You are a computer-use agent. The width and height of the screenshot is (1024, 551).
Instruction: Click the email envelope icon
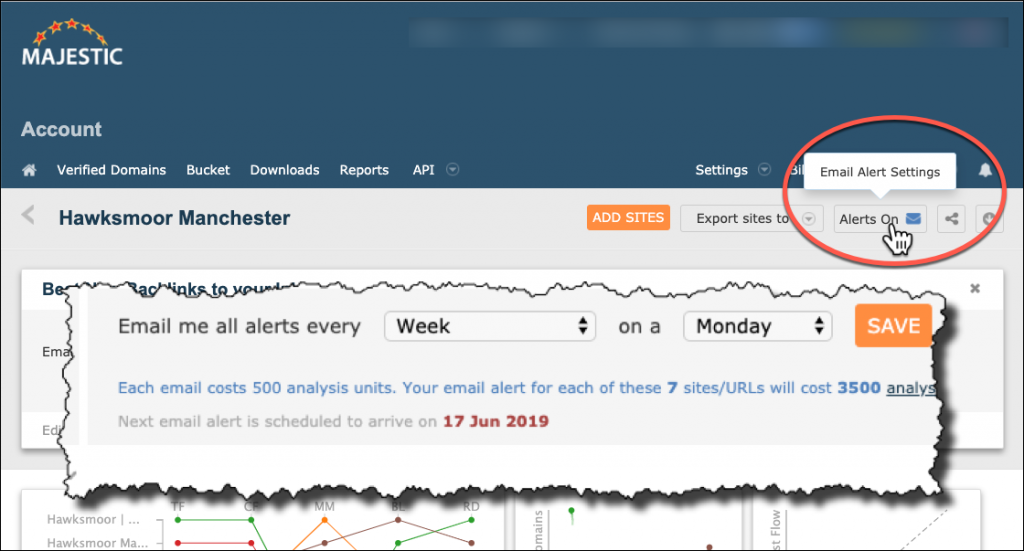[x=914, y=219]
